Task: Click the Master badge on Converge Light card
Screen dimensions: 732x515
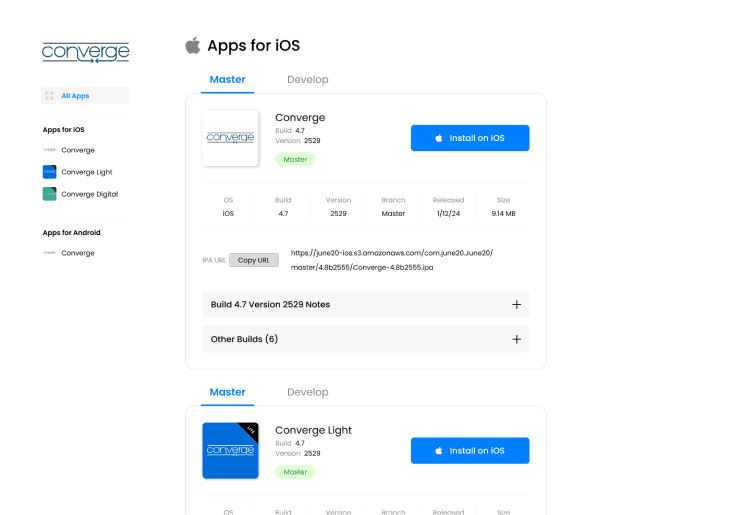Action: (296, 472)
